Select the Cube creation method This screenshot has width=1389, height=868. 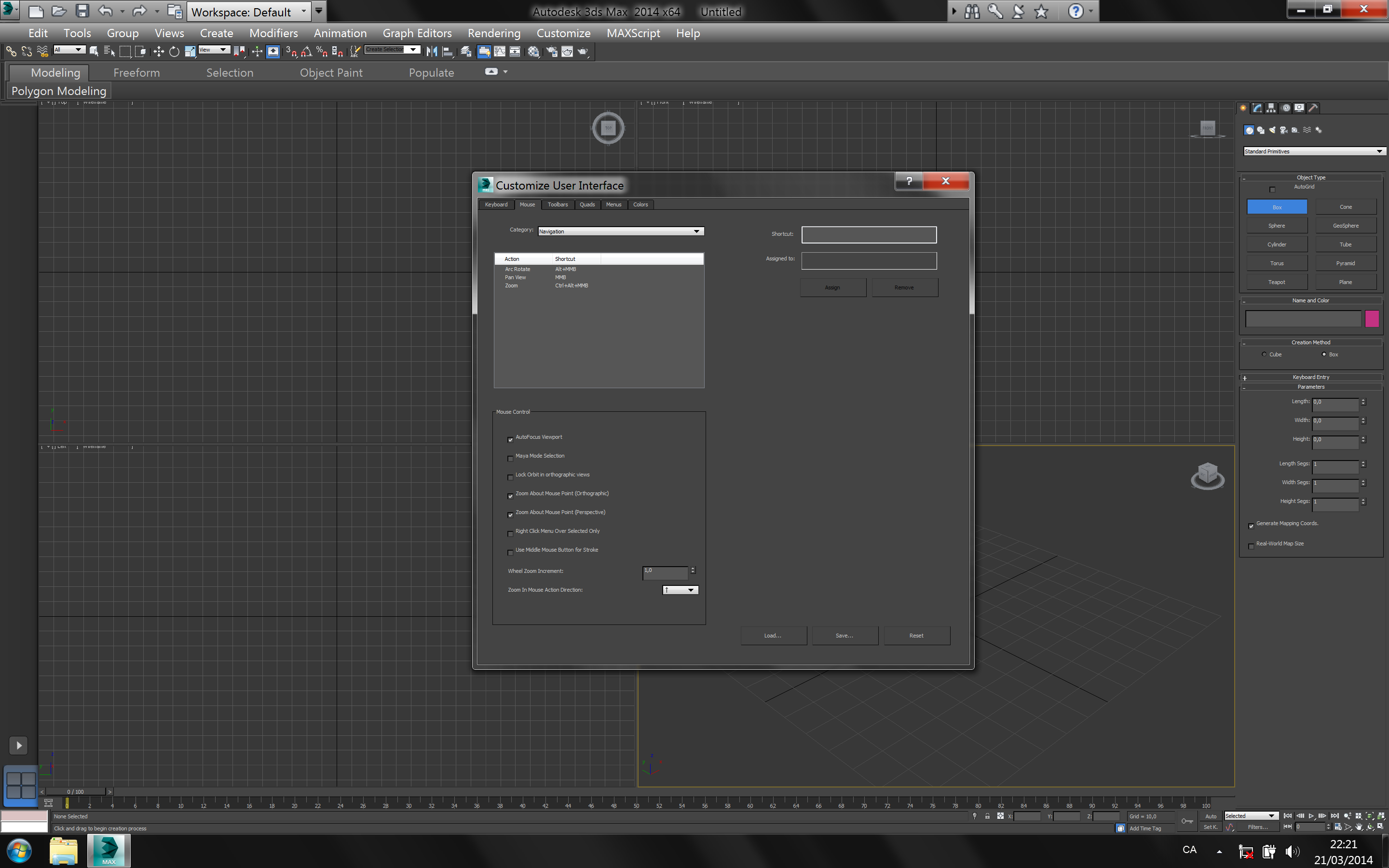point(1264,354)
